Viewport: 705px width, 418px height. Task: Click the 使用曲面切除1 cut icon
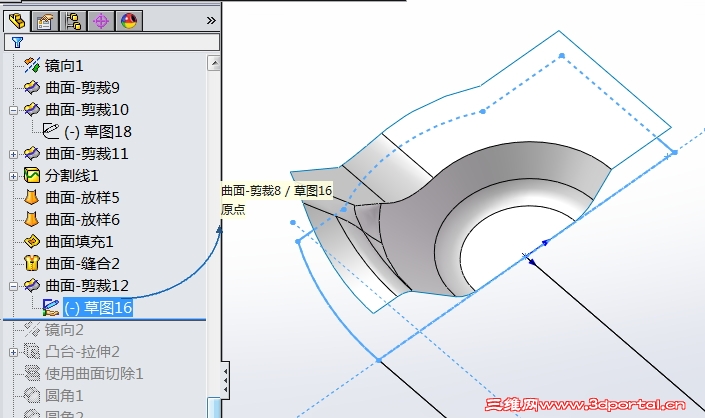[32, 374]
